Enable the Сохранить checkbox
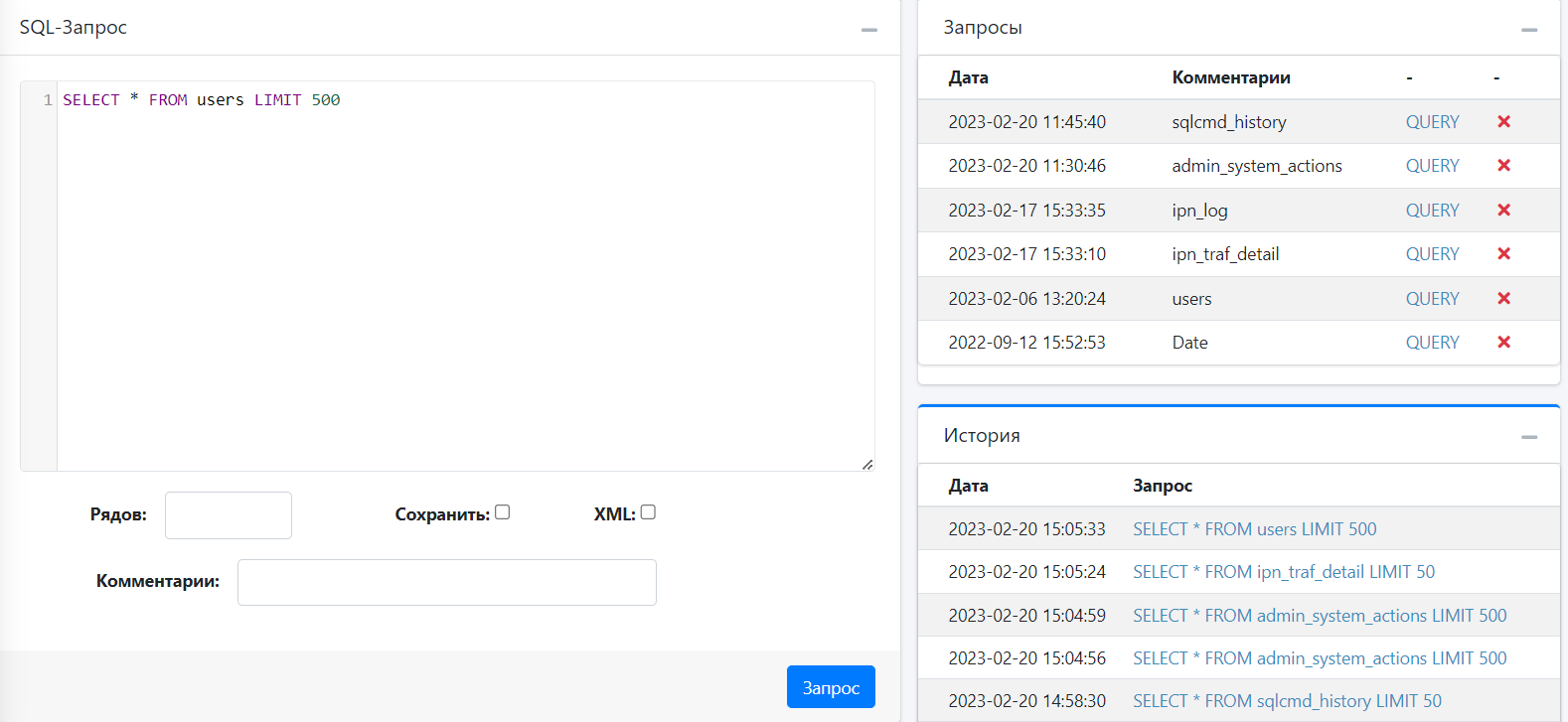This screenshot has width=1568, height=722. 502,512
